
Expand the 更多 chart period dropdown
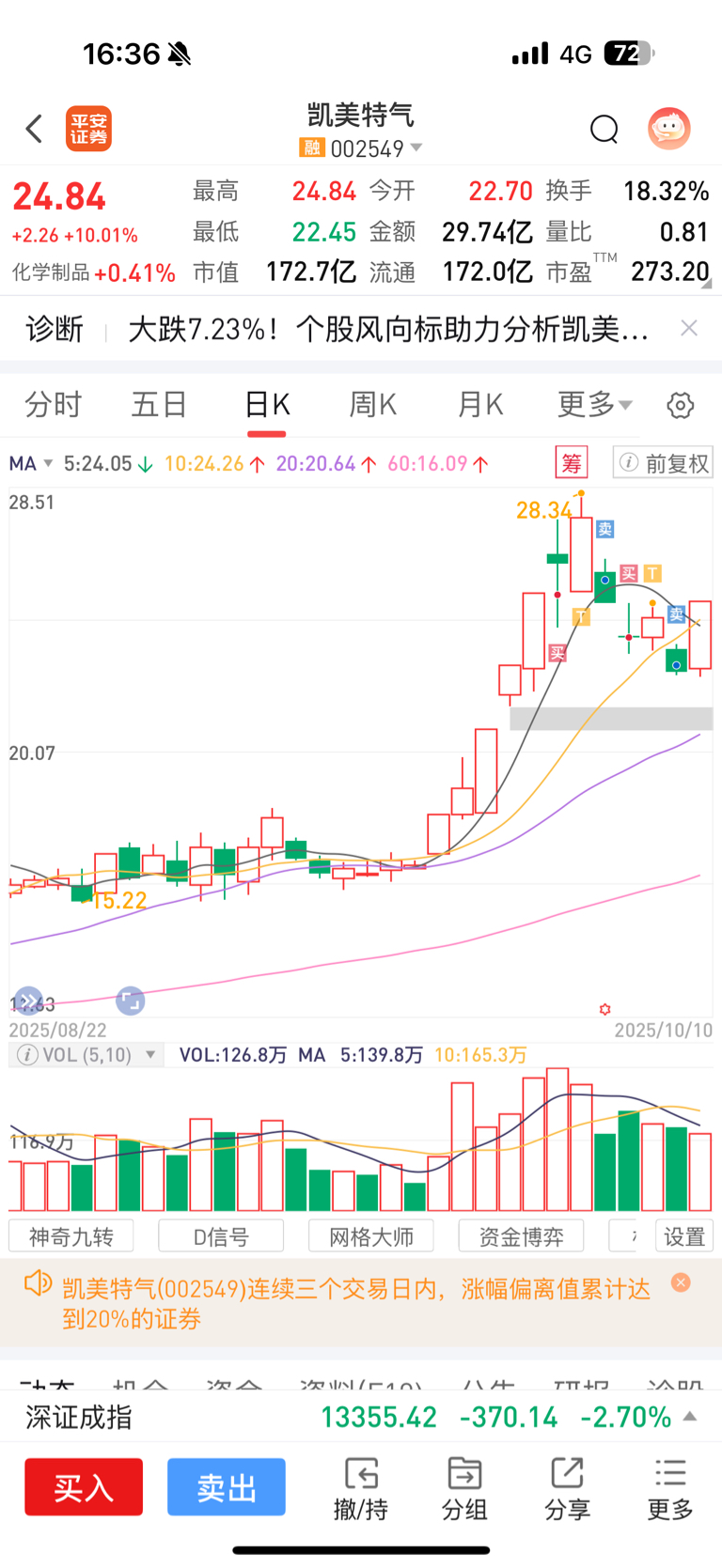(x=595, y=405)
